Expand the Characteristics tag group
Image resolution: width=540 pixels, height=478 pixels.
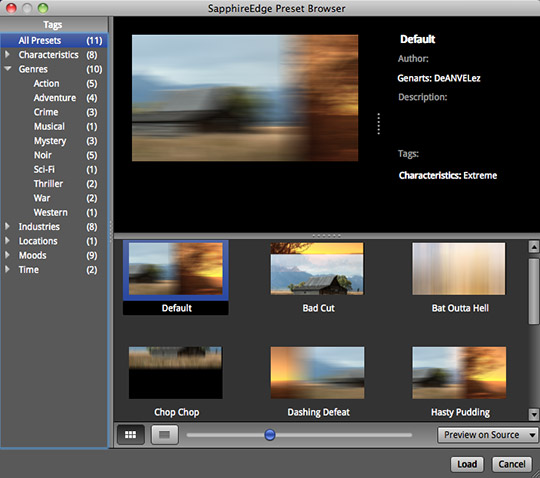(7, 54)
